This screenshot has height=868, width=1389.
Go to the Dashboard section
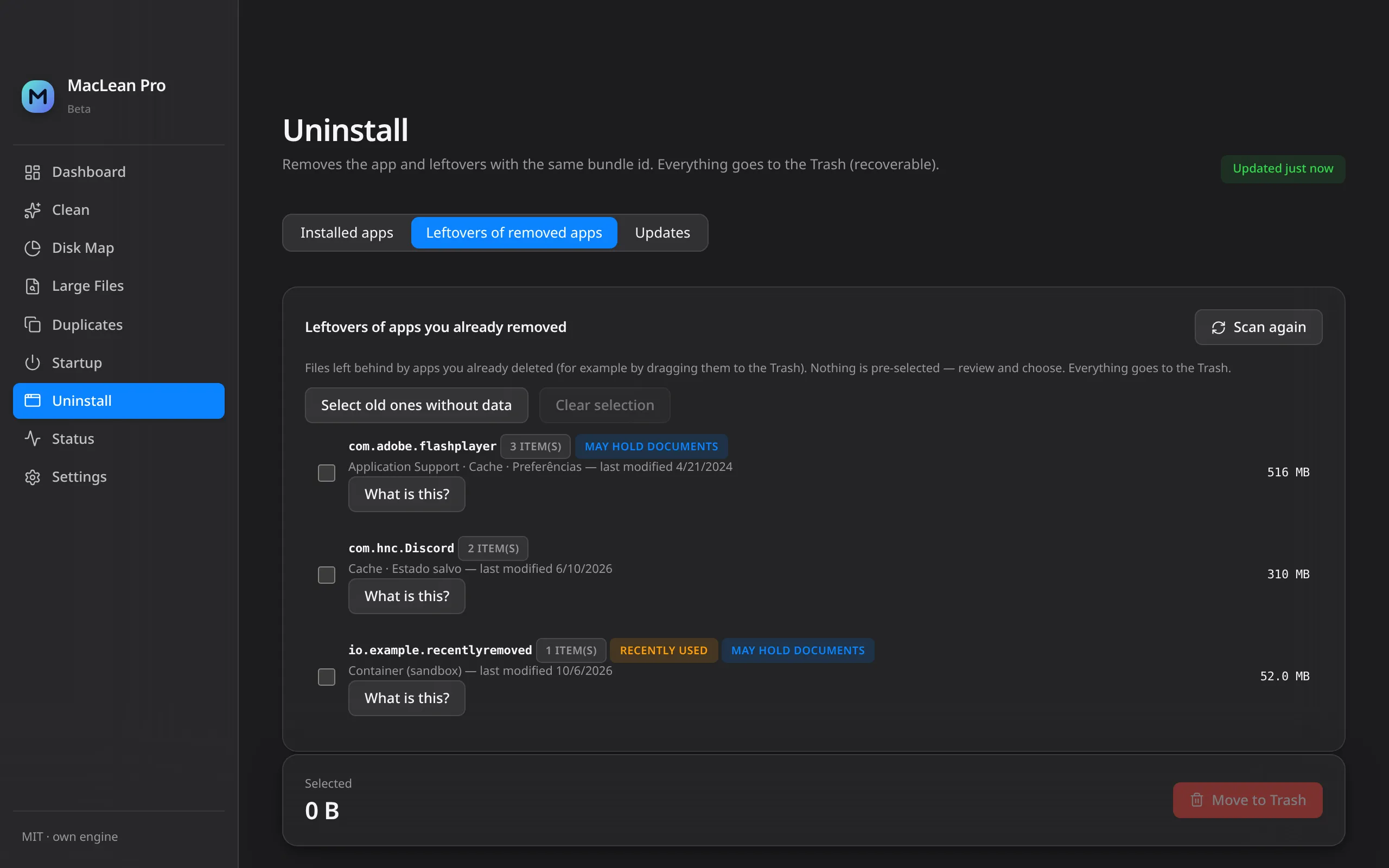pyautogui.click(x=119, y=172)
